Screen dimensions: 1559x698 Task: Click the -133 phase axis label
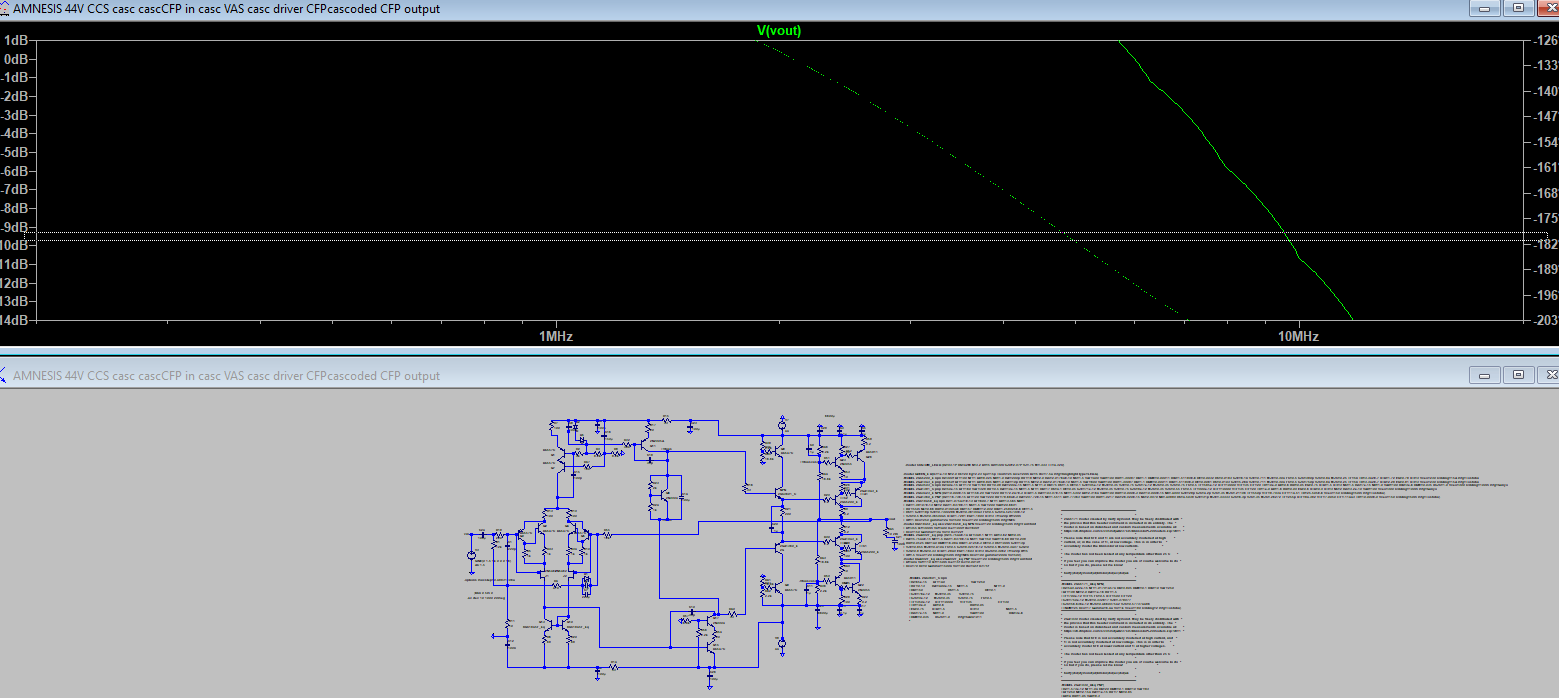click(1545, 66)
